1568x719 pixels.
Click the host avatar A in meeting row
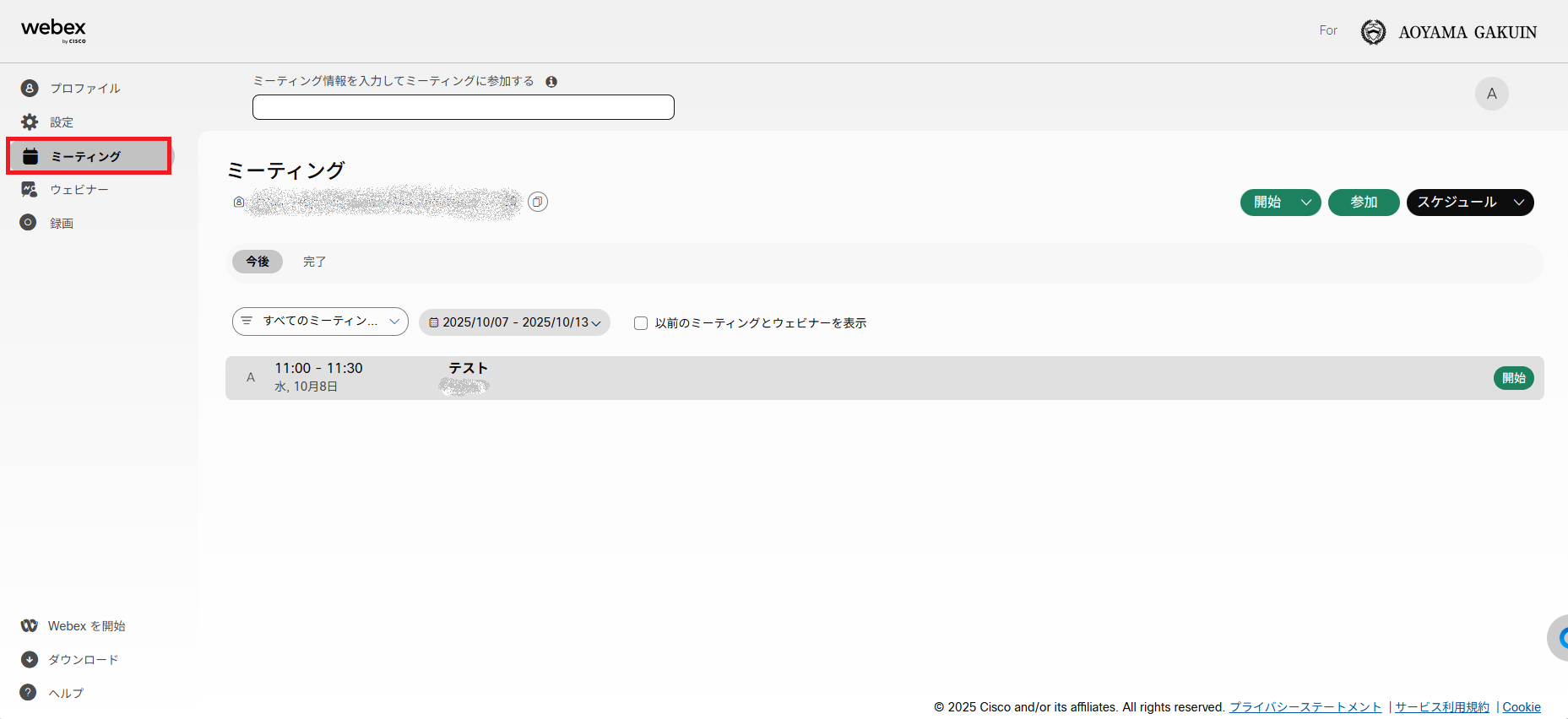click(251, 377)
